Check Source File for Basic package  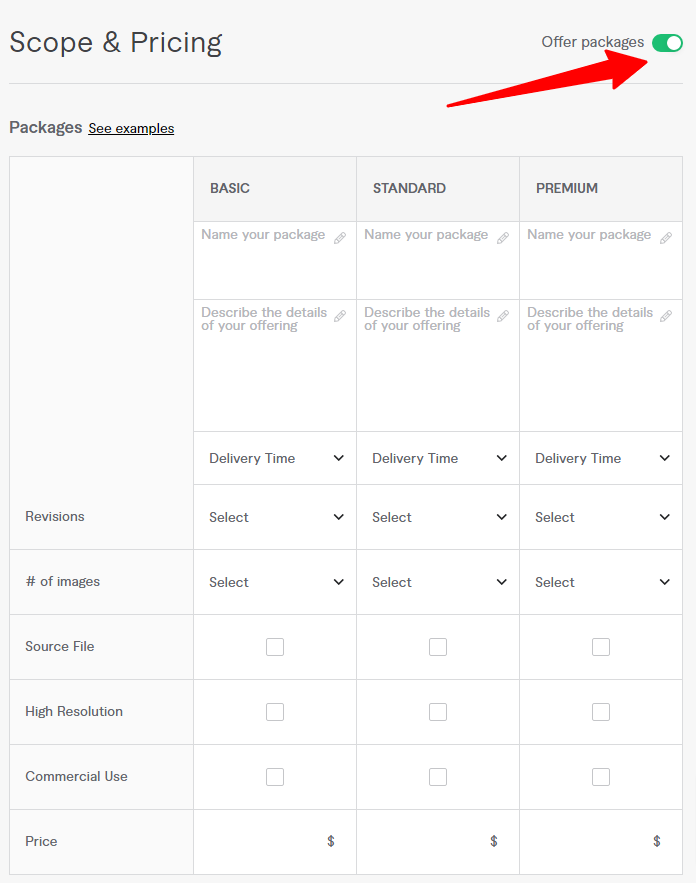pos(275,646)
